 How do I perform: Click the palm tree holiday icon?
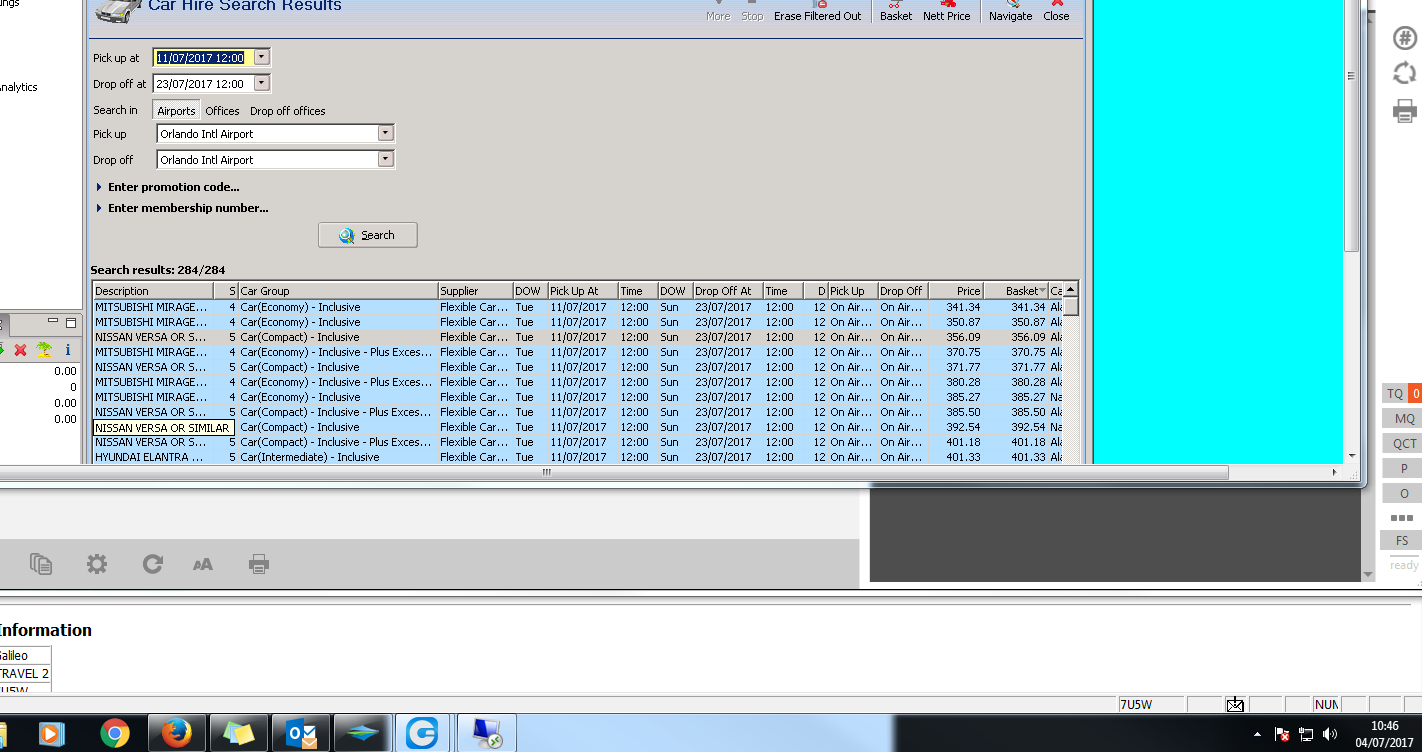point(45,349)
